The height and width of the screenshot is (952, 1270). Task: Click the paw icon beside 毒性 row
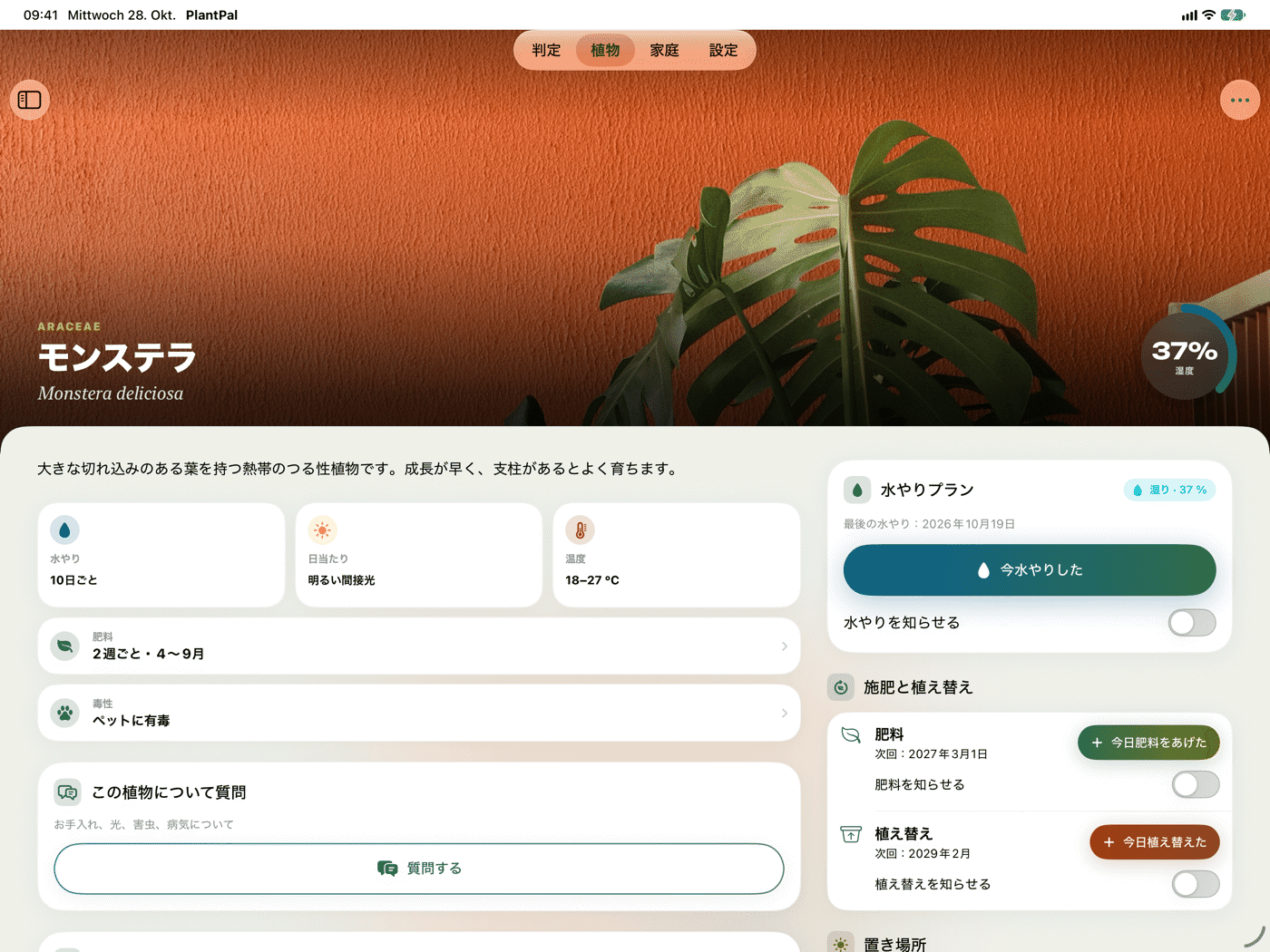[65, 713]
